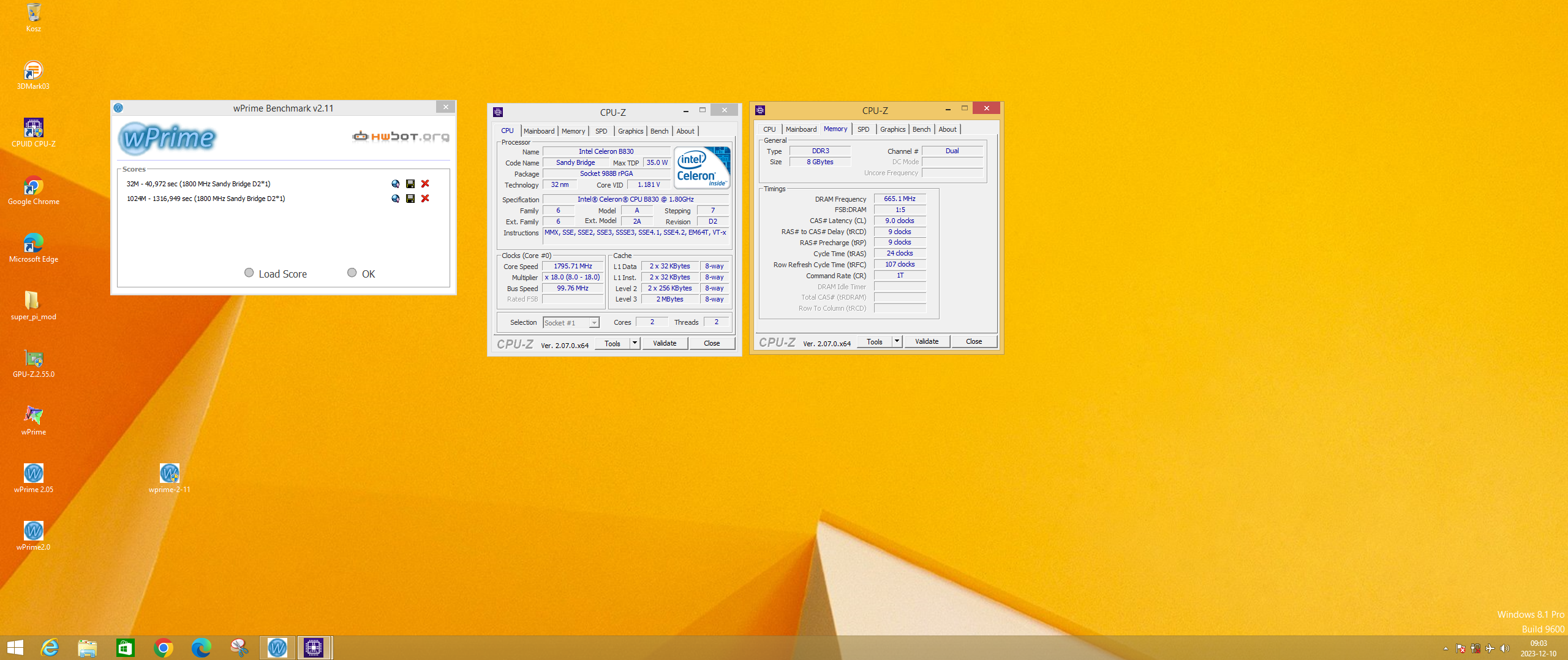Select the Load Score radio button
The height and width of the screenshot is (660, 1568).
(x=249, y=273)
